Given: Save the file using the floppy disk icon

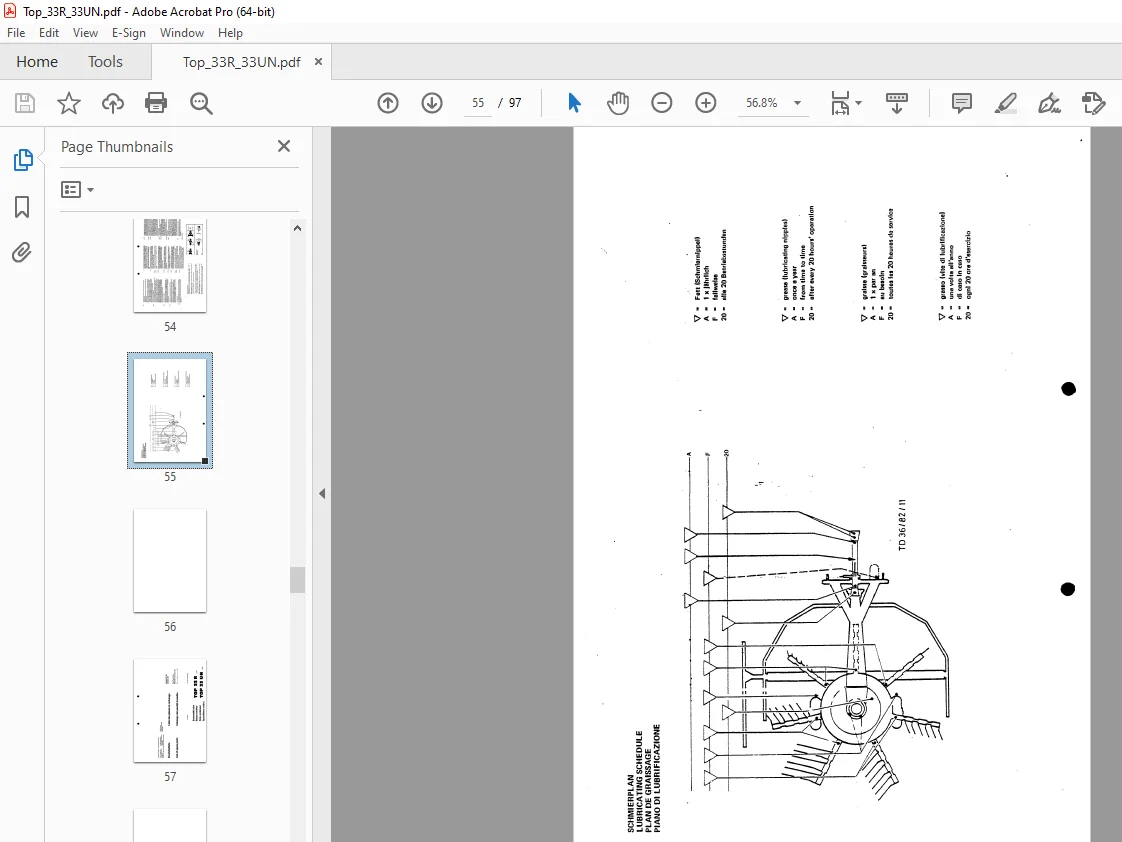Looking at the screenshot, I should click(25, 103).
